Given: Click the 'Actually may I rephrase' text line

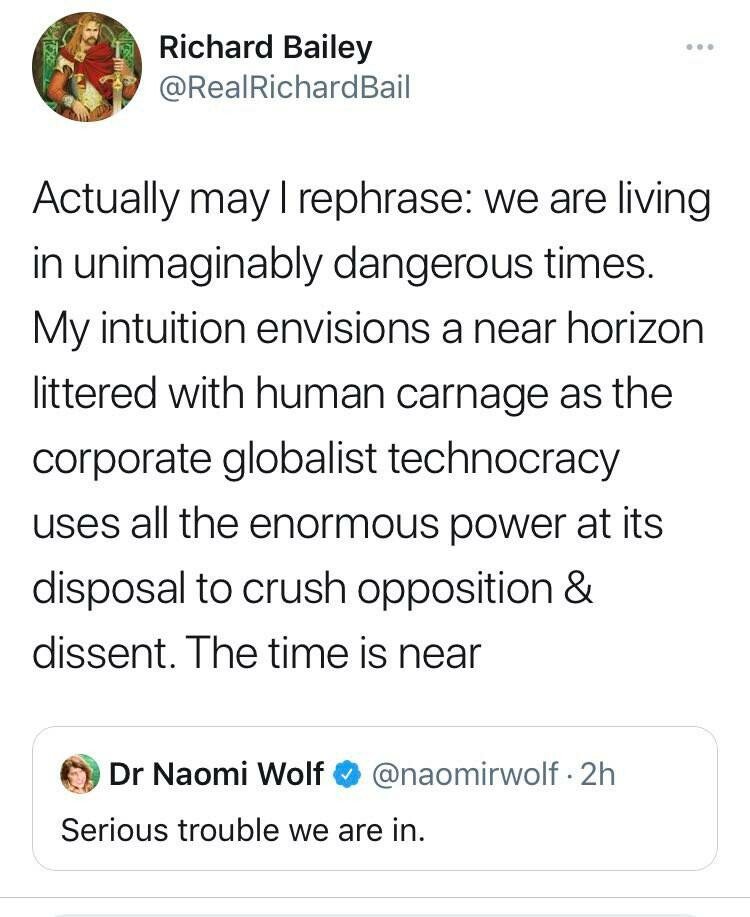Looking at the screenshot, I should (371, 200).
